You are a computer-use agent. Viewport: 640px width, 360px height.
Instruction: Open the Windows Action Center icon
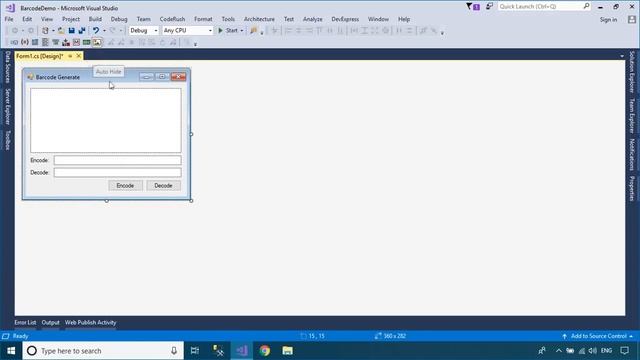point(624,351)
